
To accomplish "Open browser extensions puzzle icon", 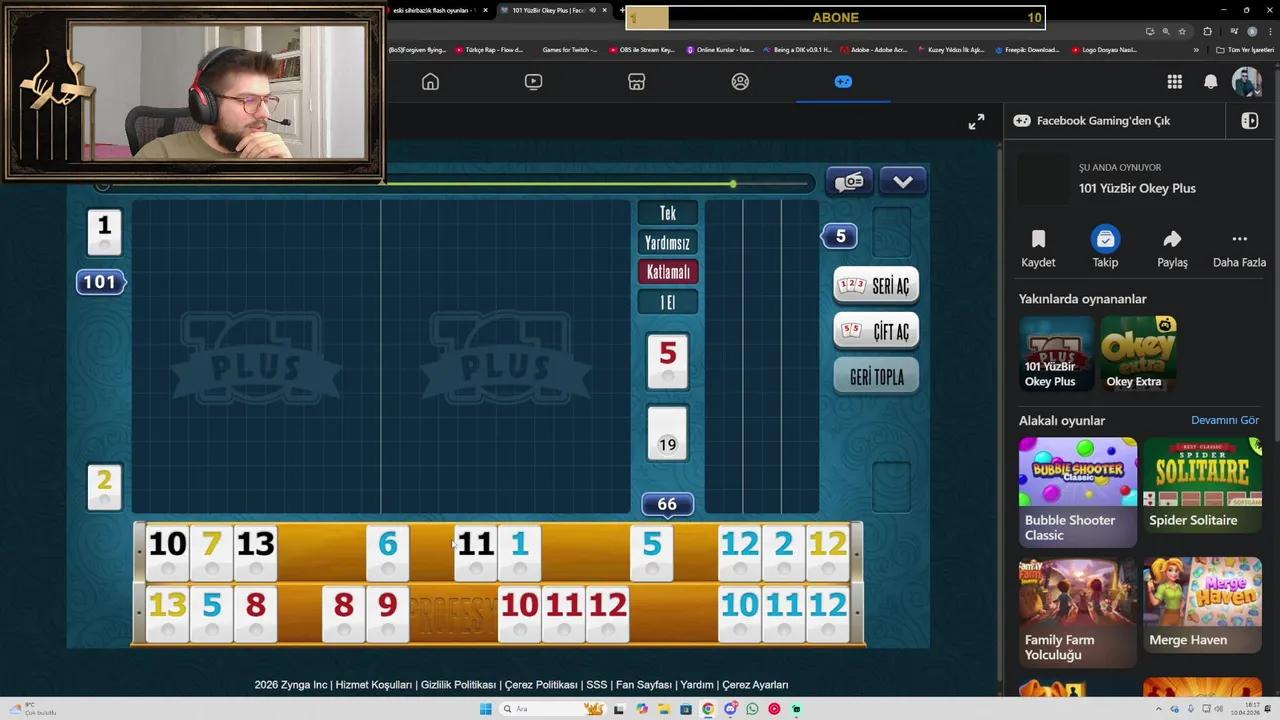I will click(1207, 31).
